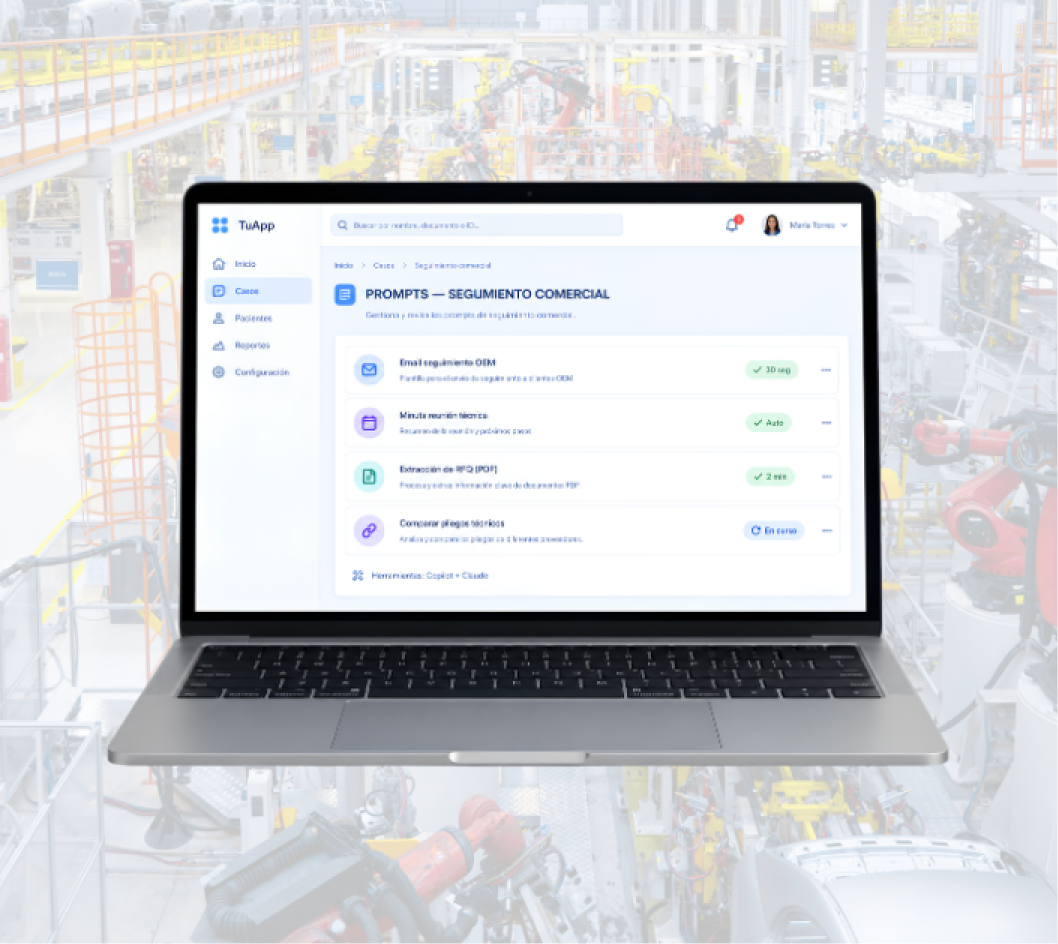
Task: Go to Inicio breadcrumb link
Action: click(344, 265)
